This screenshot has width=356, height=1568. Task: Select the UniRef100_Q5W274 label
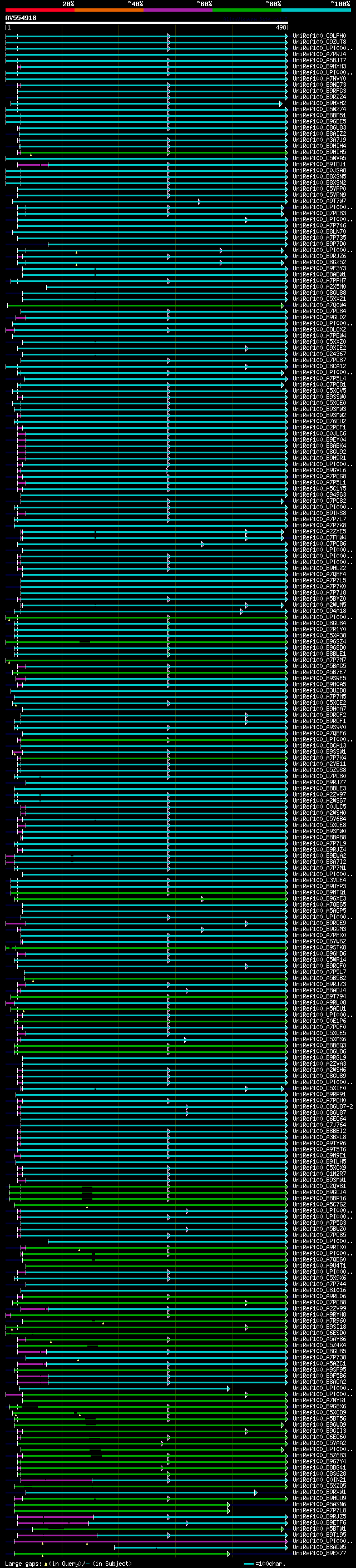tap(319, 109)
